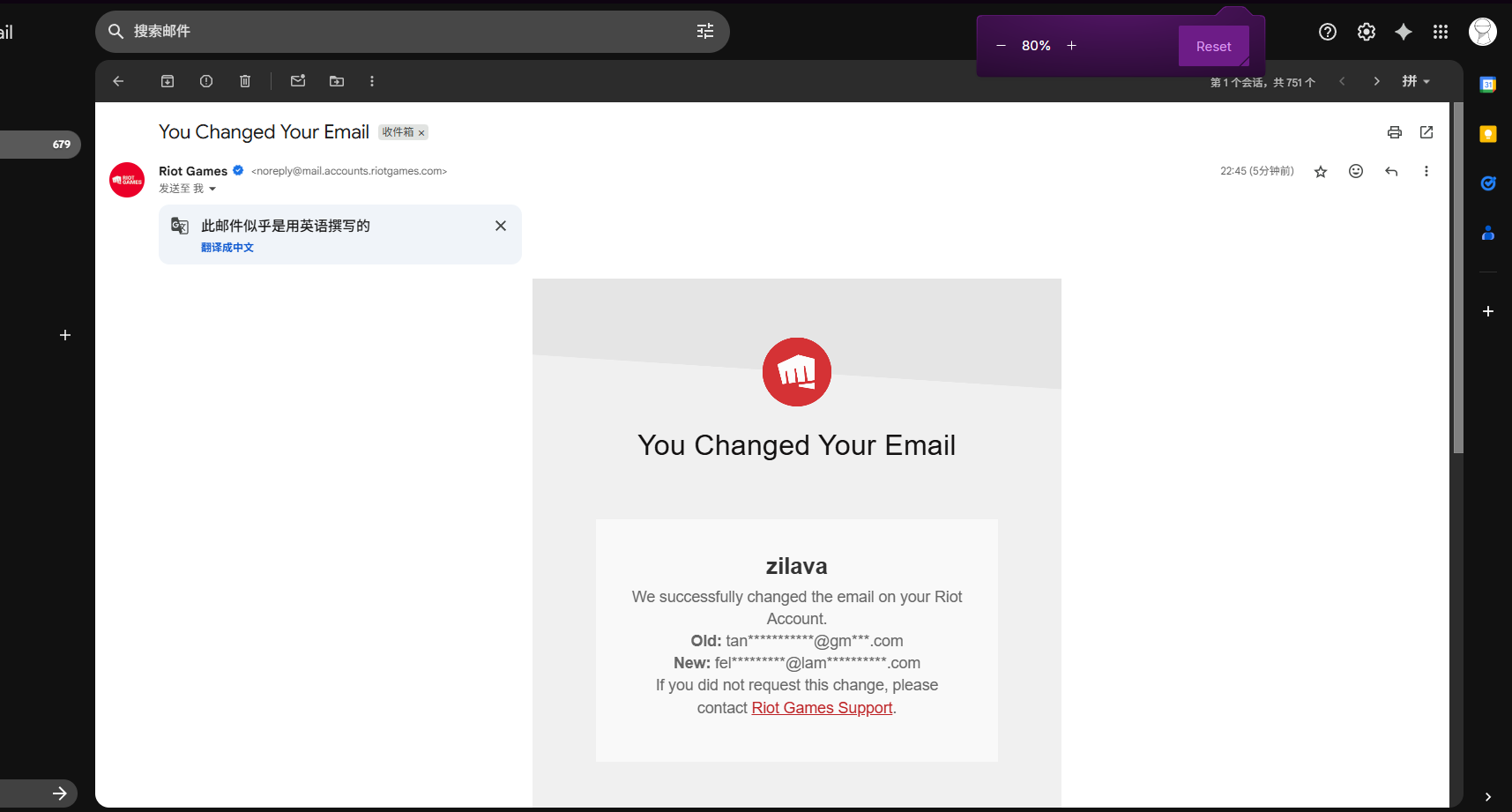Open the Google account avatar

(1483, 32)
